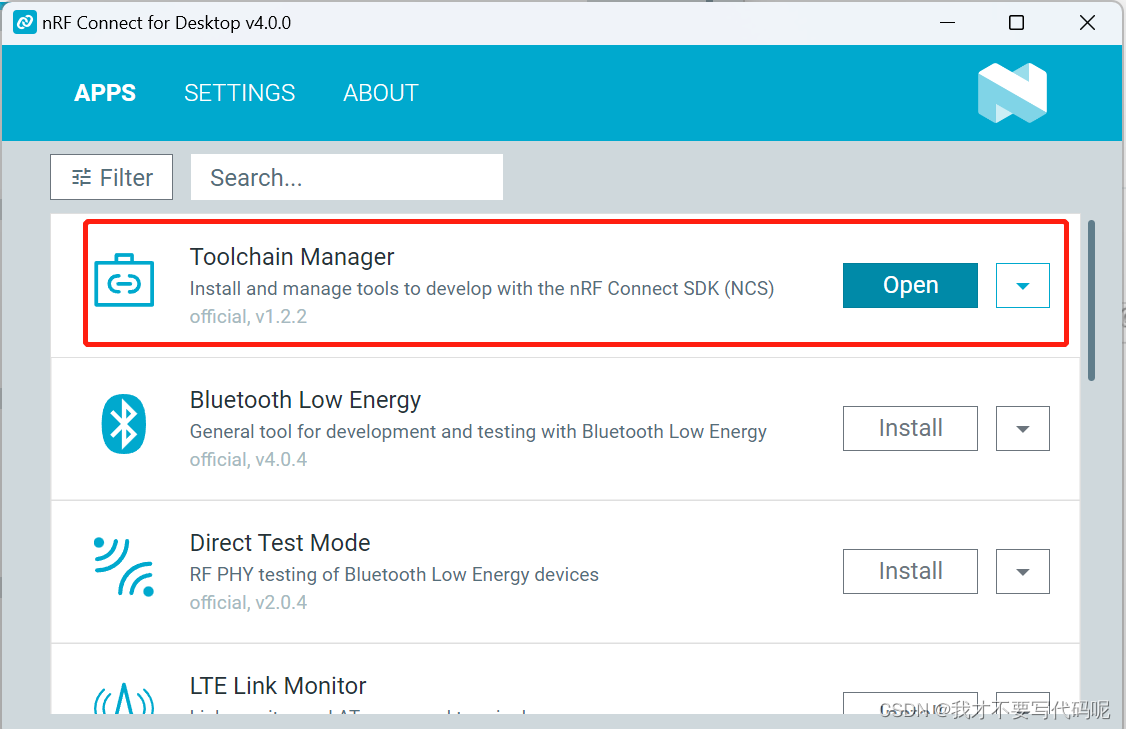Click the nRF Connect title bar icon
The height and width of the screenshot is (729, 1126).
(x=25, y=23)
